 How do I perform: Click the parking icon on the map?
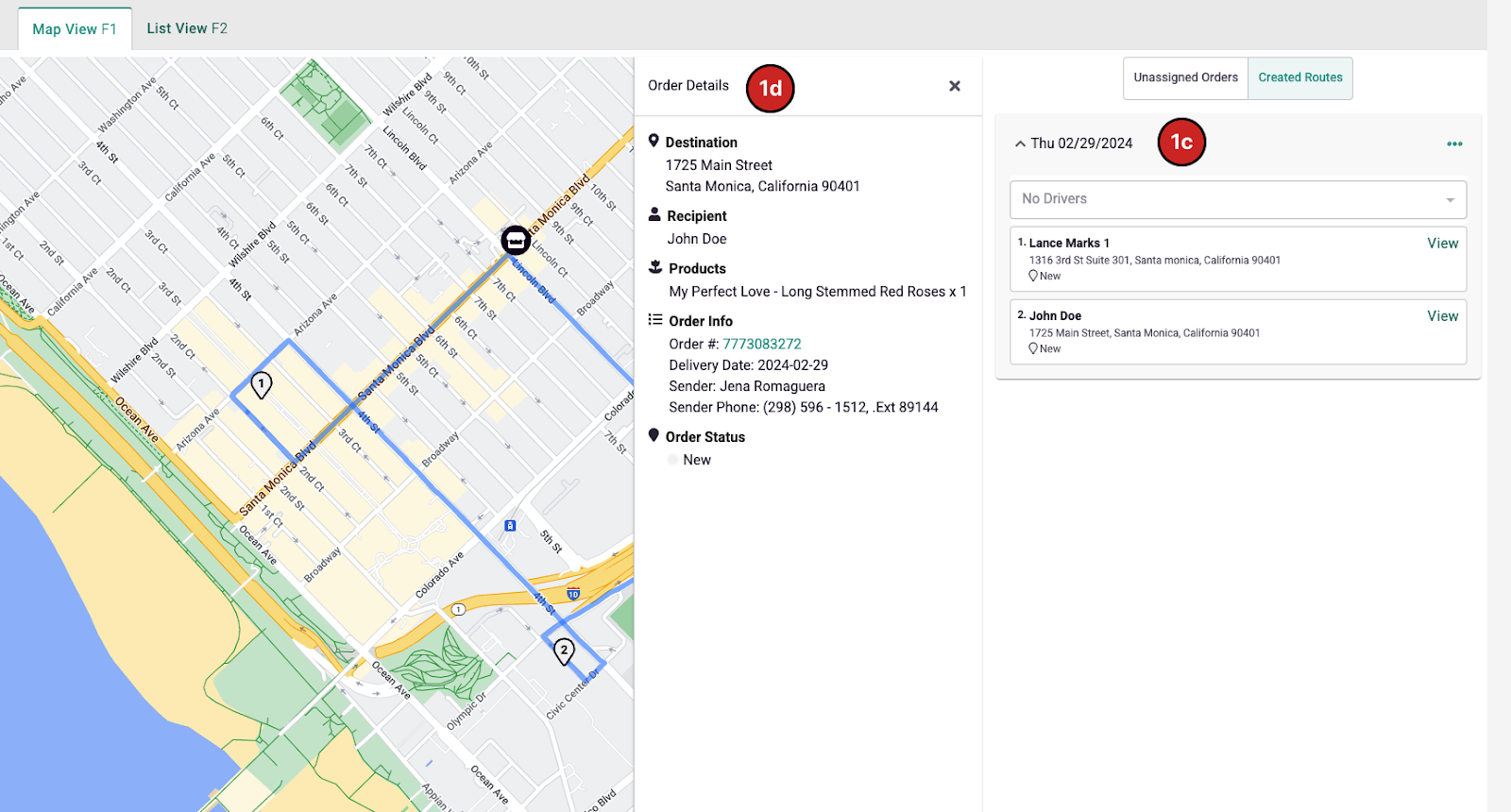[x=510, y=526]
